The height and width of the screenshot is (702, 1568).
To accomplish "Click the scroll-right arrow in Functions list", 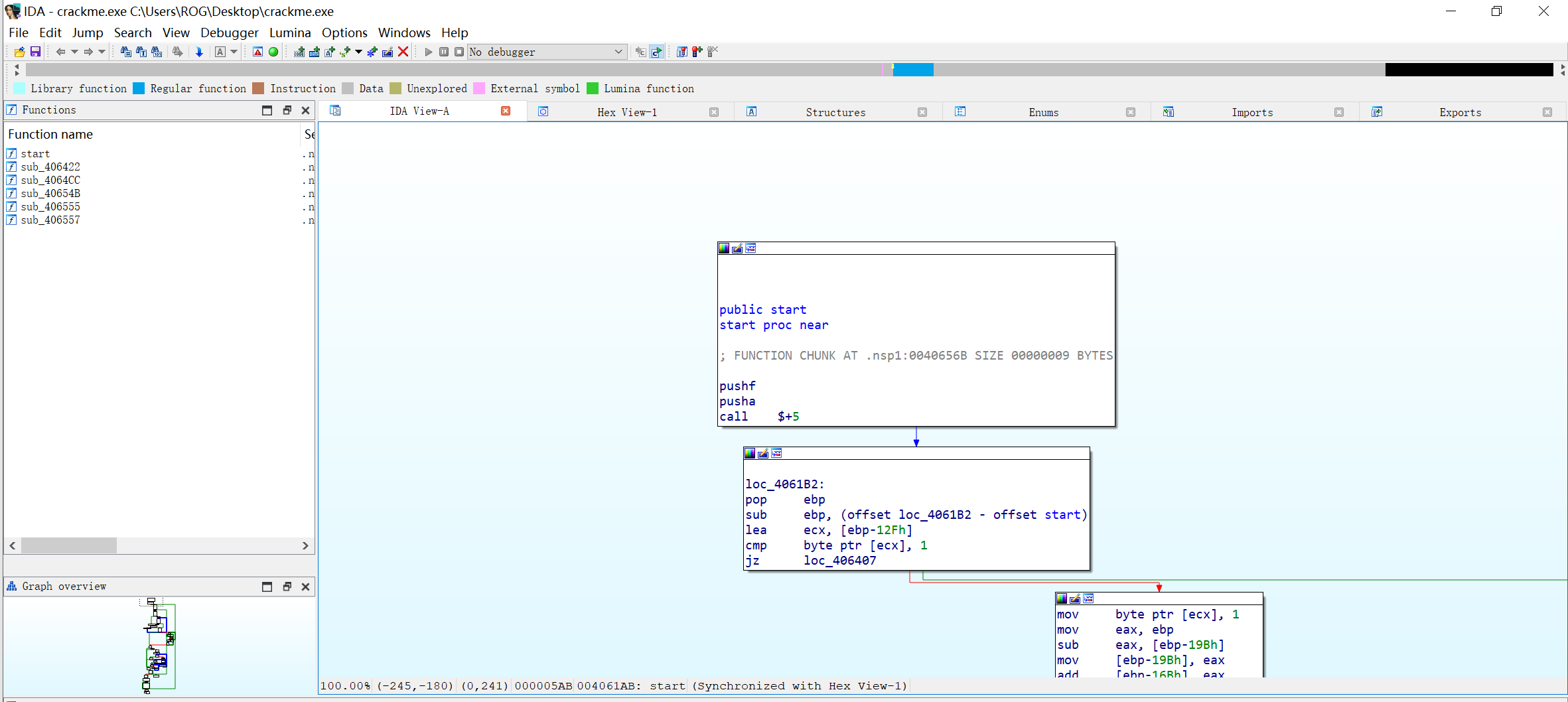I will click(305, 545).
